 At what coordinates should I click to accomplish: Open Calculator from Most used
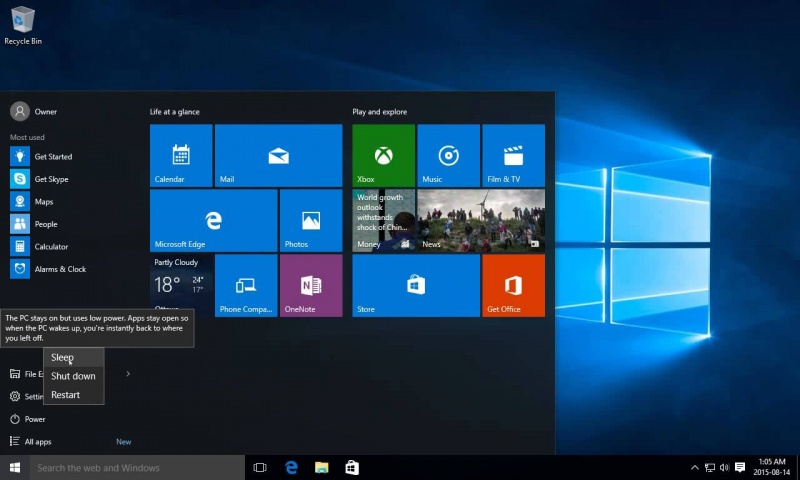(x=39, y=246)
